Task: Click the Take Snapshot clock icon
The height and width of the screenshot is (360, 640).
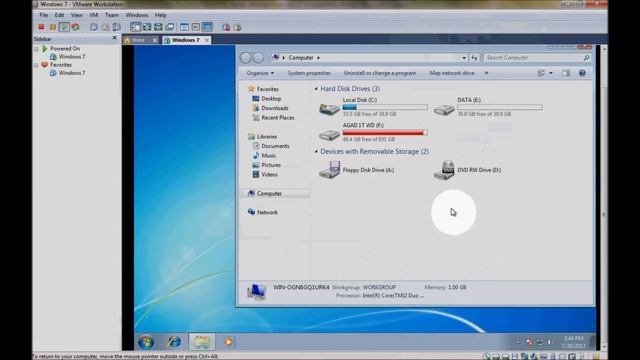Action: click(94, 27)
